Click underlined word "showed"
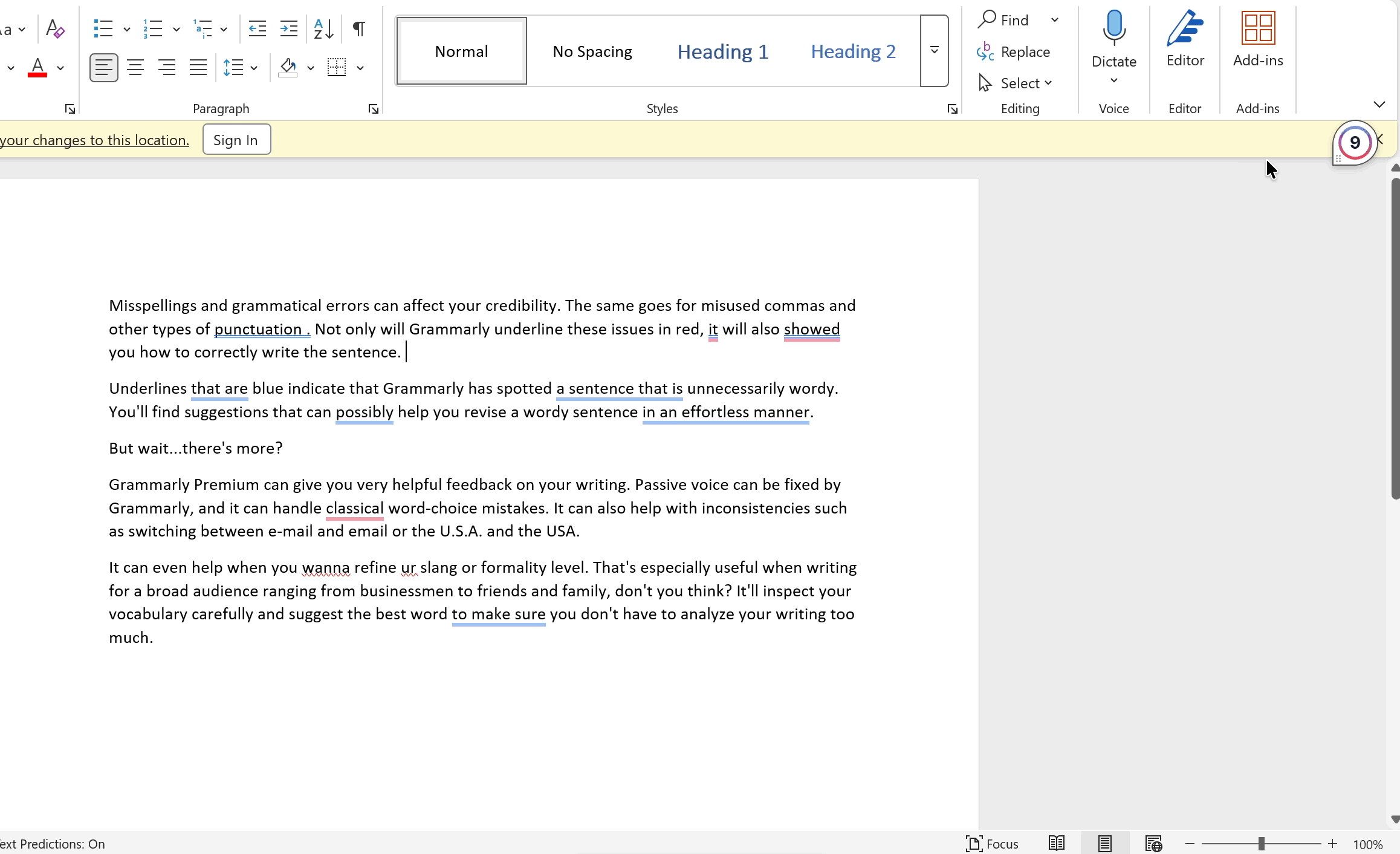The image size is (1400, 854). pyautogui.click(x=812, y=329)
